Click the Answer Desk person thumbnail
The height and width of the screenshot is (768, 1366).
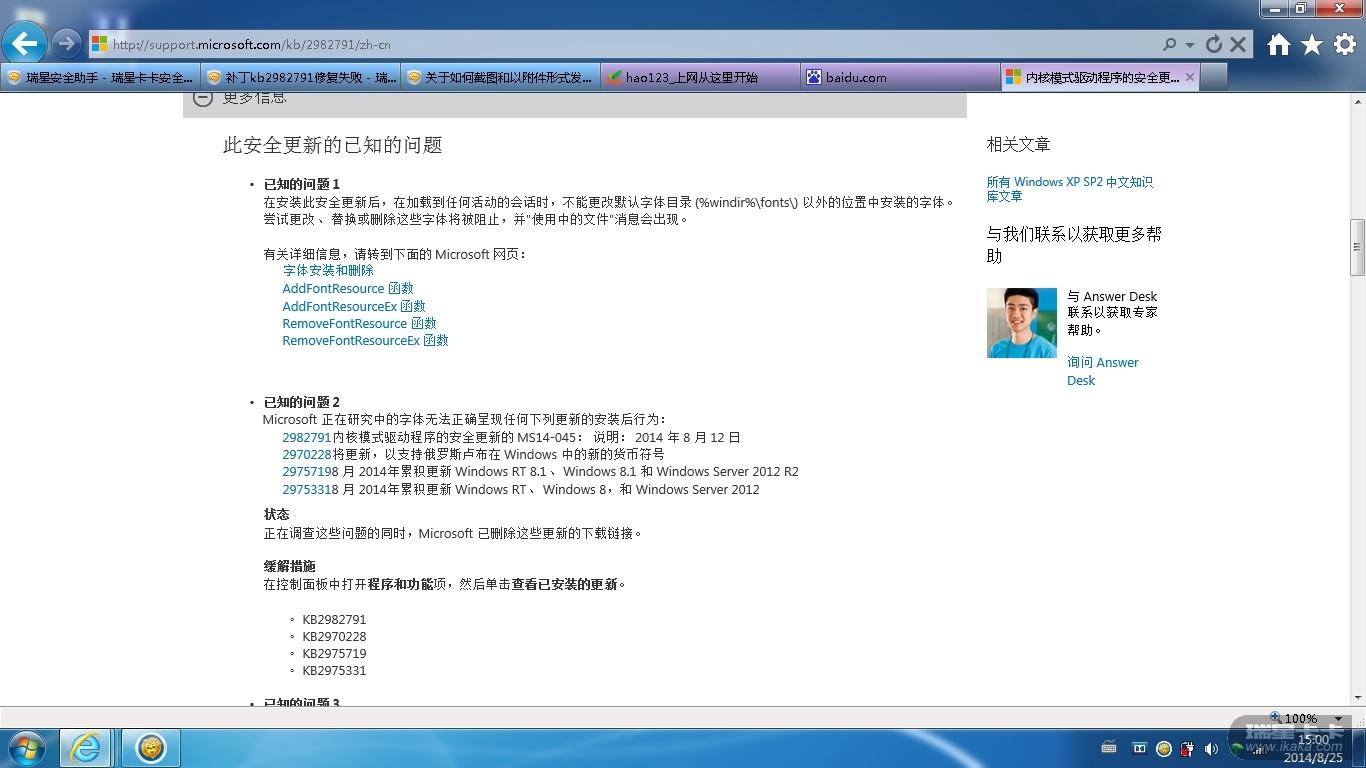click(x=1021, y=323)
